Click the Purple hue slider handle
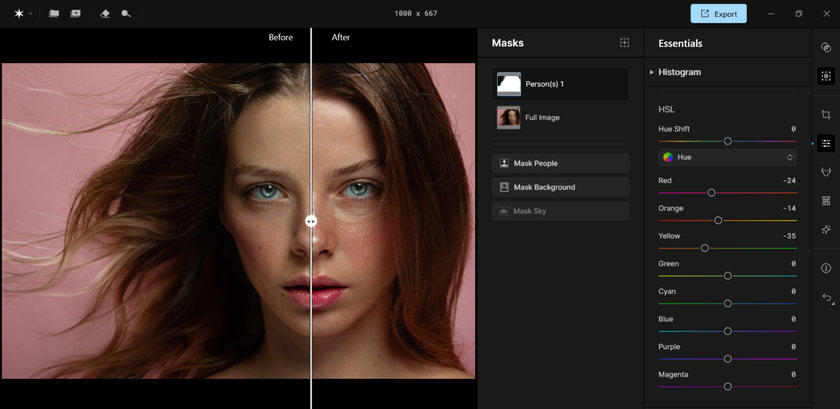 tap(728, 359)
